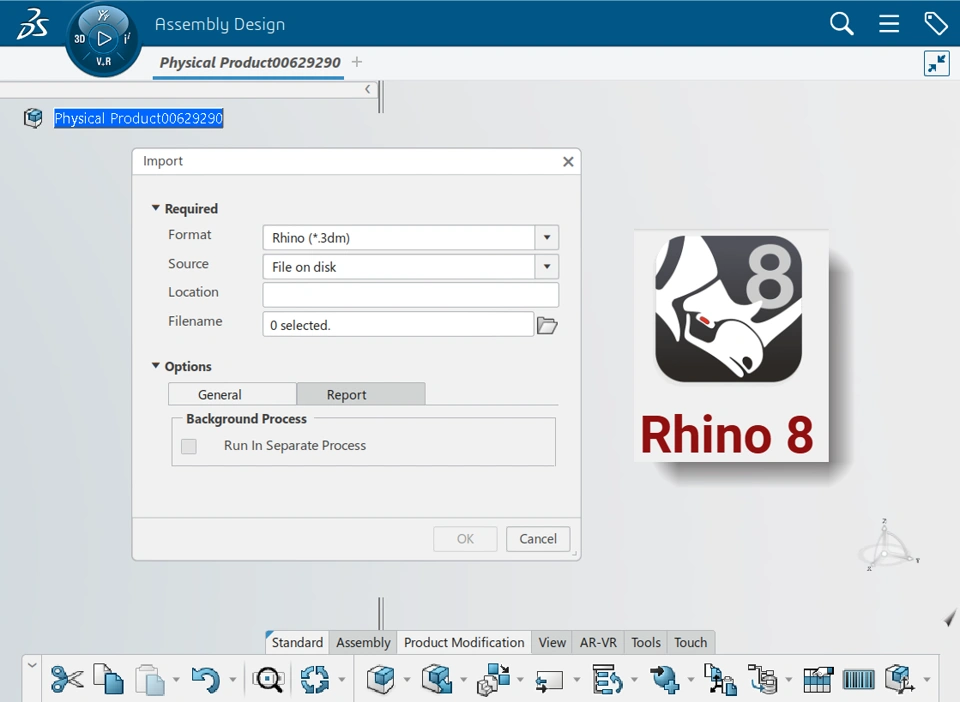The image size is (960, 702).
Task: Click the Cut scissors icon
Action: 67,679
